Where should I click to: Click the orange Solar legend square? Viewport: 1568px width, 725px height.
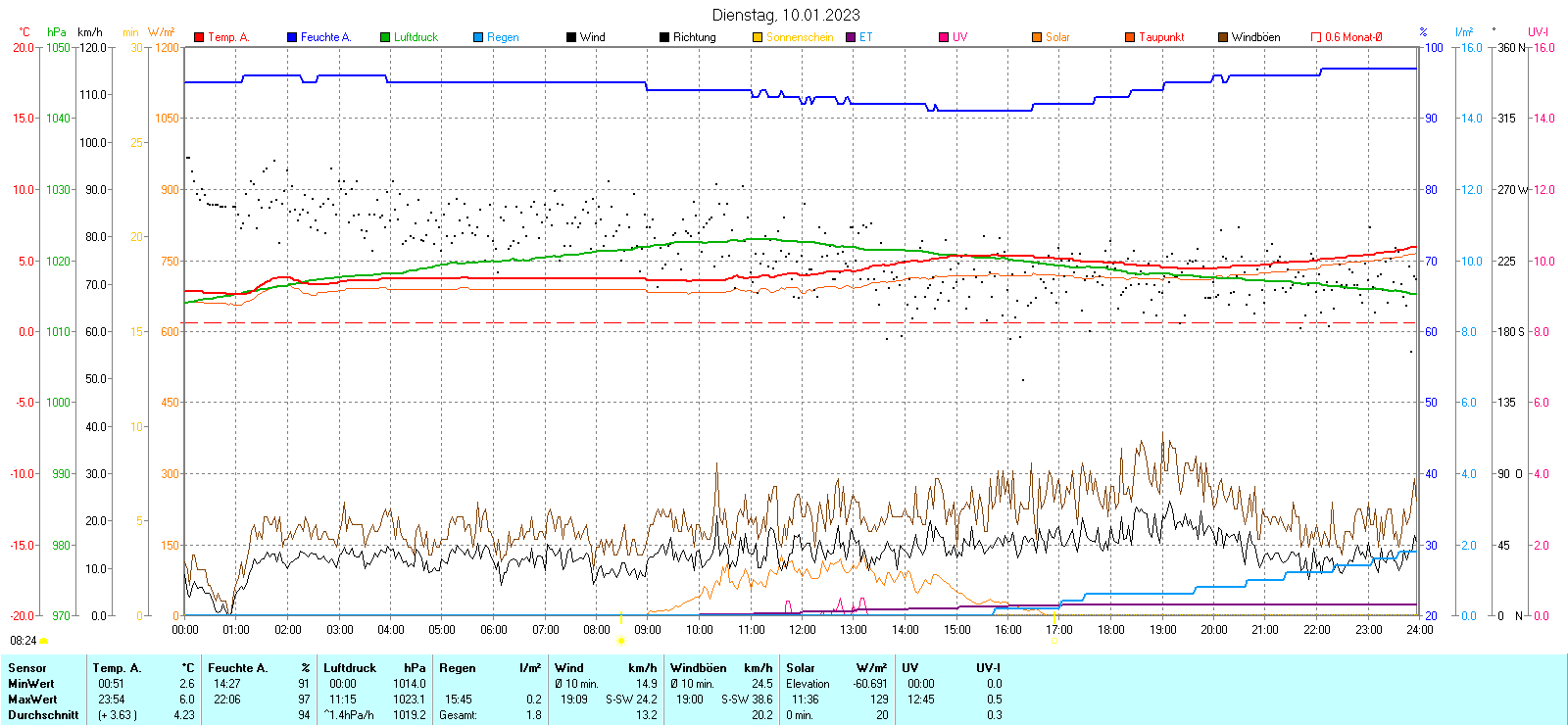tap(1037, 37)
